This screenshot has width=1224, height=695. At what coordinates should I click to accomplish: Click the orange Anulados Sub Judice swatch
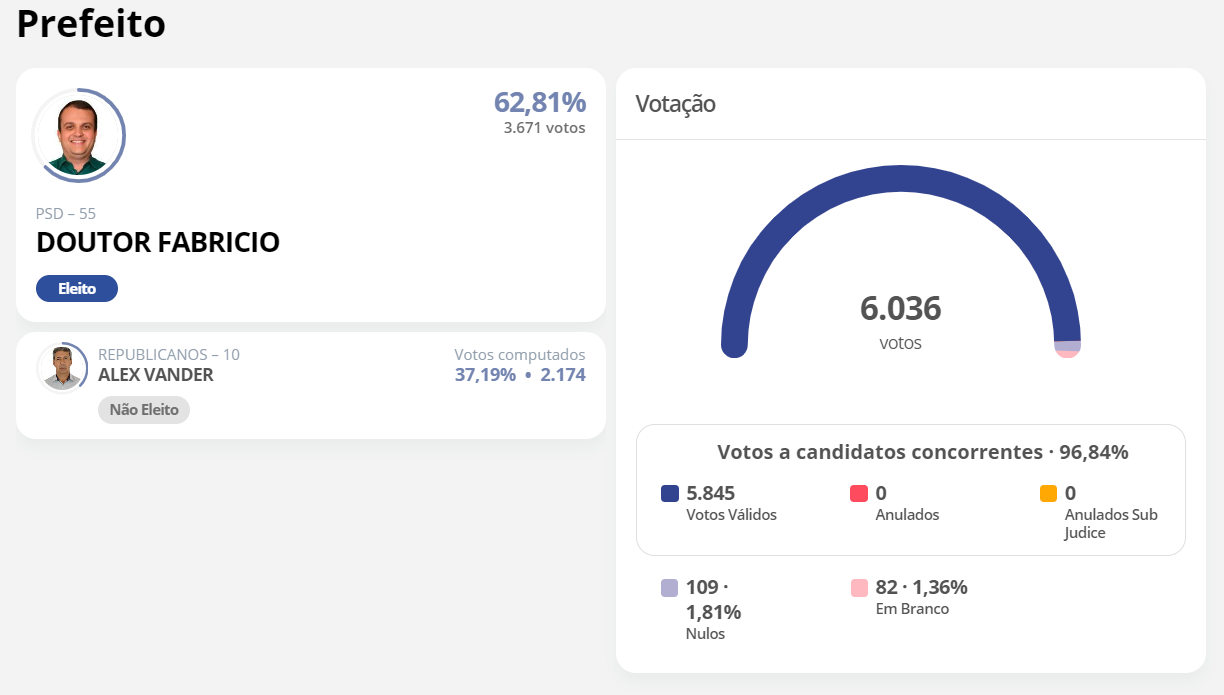pyautogui.click(x=1048, y=494)
